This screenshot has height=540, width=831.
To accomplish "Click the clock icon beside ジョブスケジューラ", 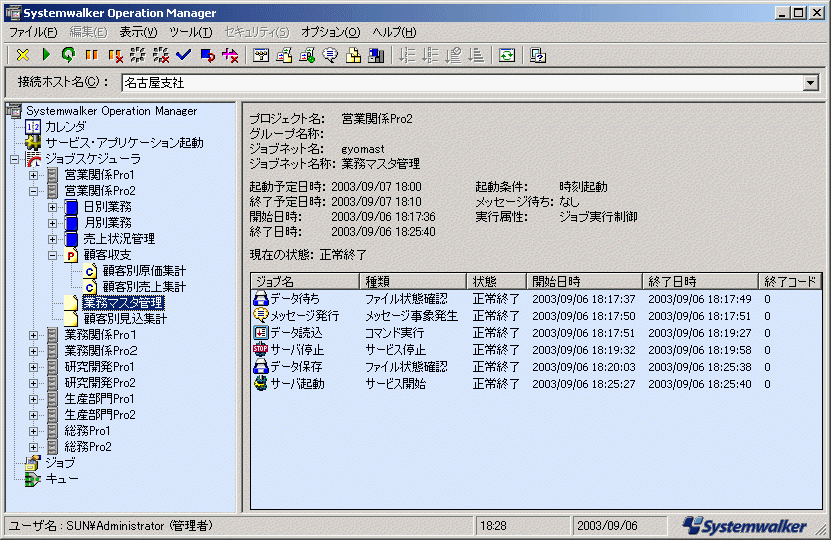I will [33, 159].
